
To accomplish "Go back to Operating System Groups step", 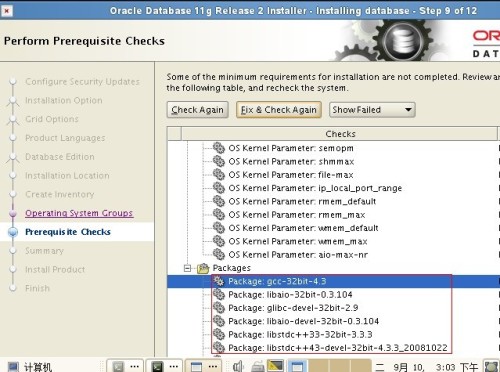I will (79, 213).
